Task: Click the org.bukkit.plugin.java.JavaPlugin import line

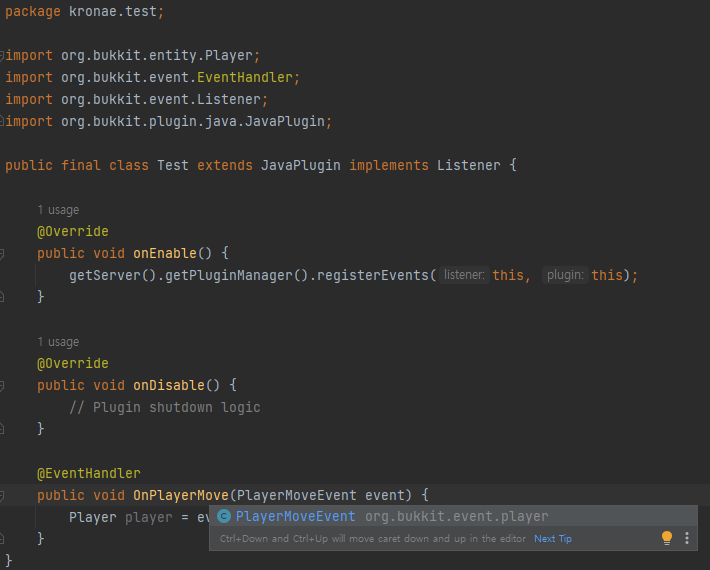Action: coord(168,121)
